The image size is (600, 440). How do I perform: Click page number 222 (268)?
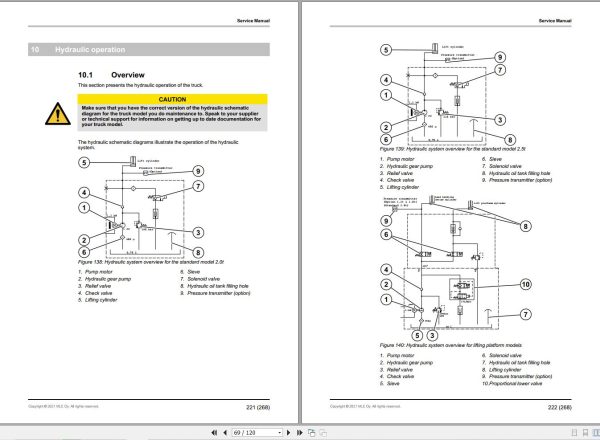coord(560,407)
